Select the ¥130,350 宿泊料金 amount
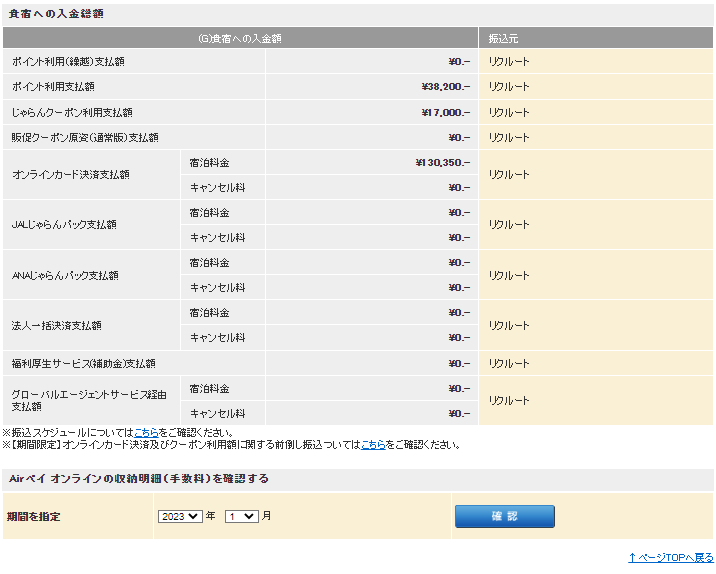The image size is (716, 574). 442,162
